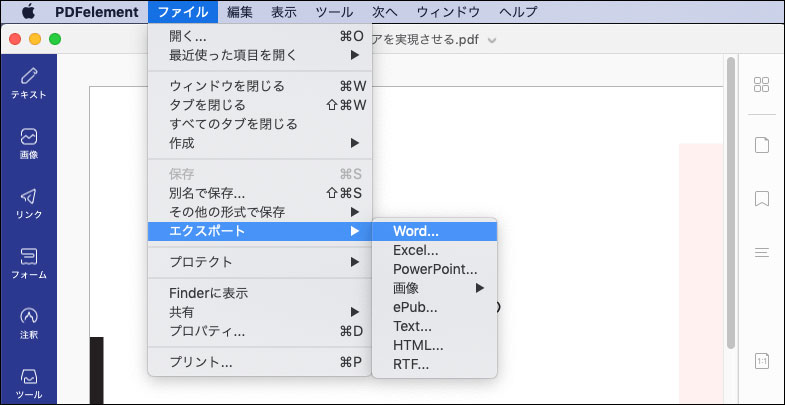The height and width of the screenshot is (405, 785).
Task: Export to ePub...
Action: 435,307
